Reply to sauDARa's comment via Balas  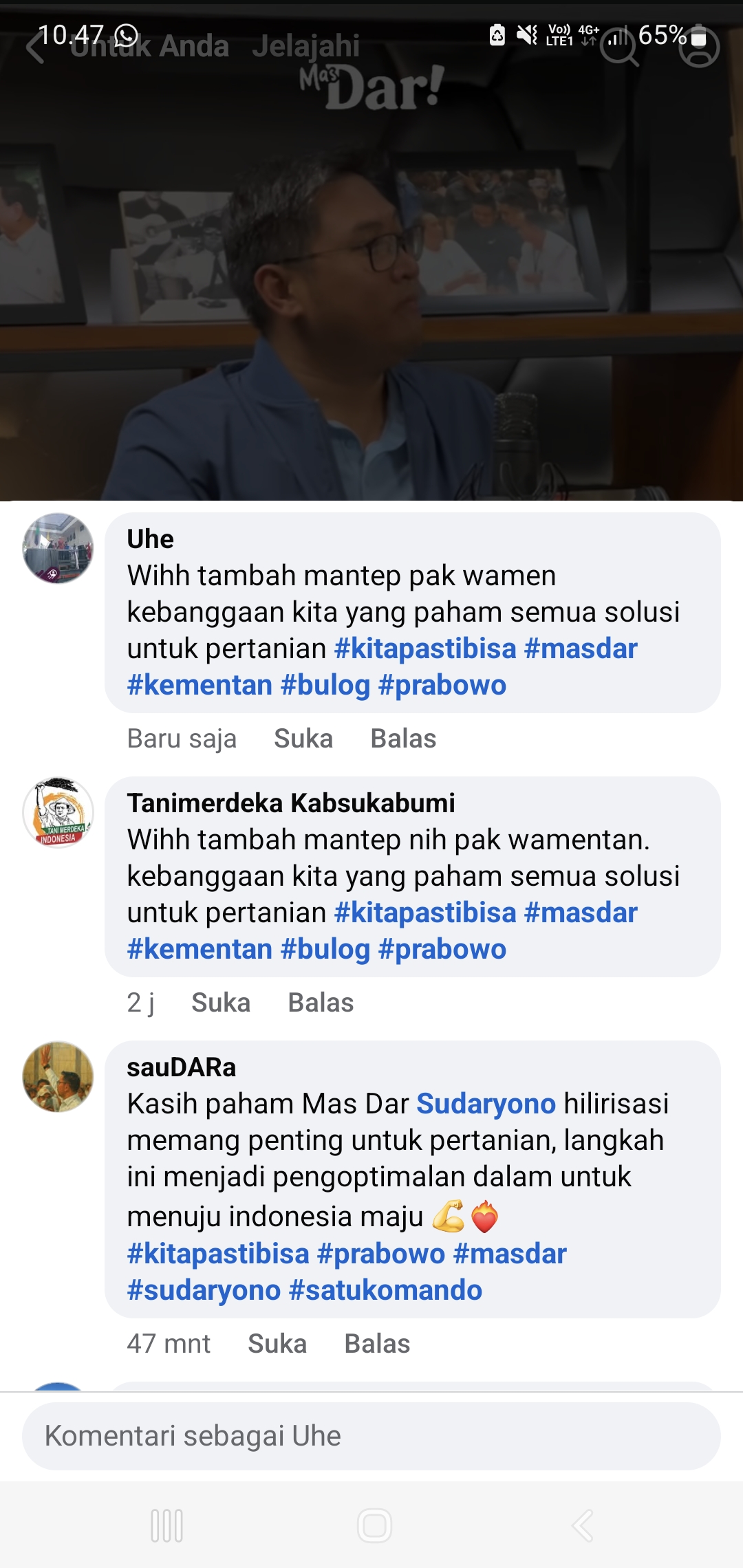[377, 1344]
